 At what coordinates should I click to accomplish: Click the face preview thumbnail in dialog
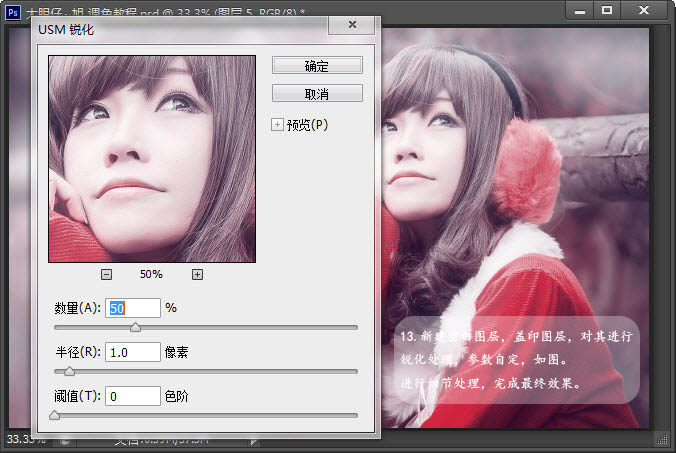pos(152,159)
